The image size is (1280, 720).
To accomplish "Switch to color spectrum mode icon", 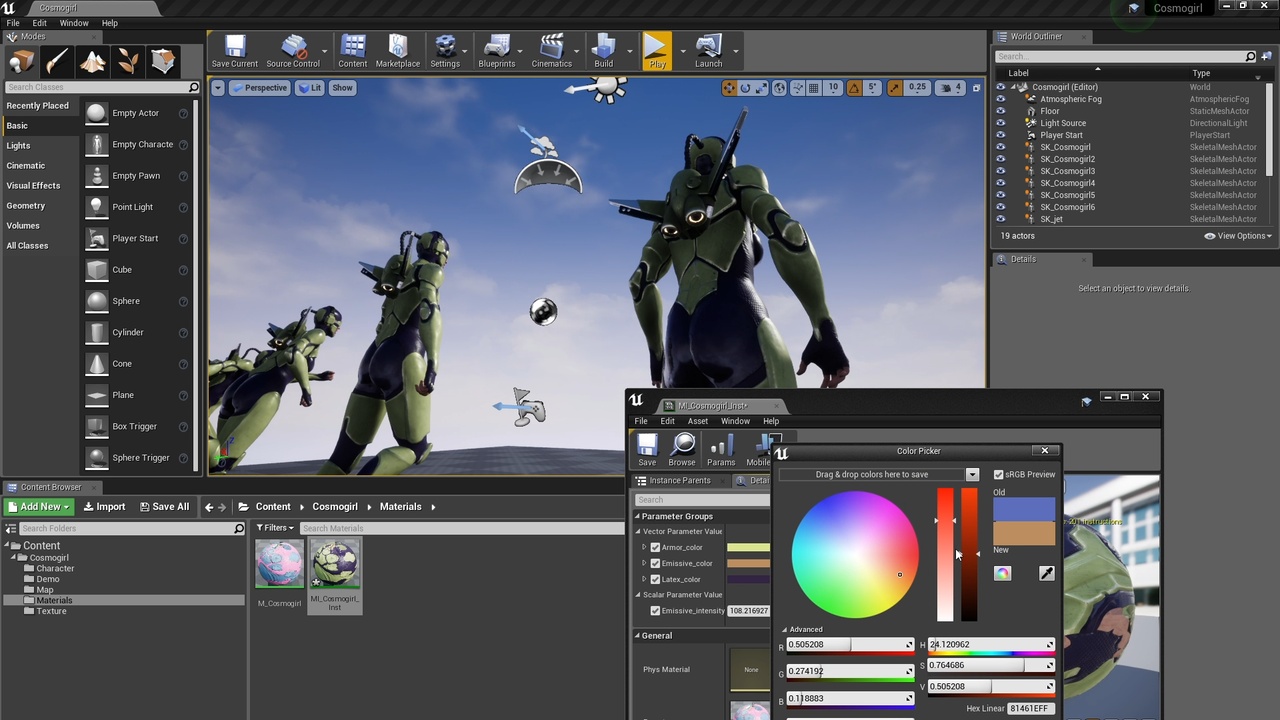I will [1002, 573].
